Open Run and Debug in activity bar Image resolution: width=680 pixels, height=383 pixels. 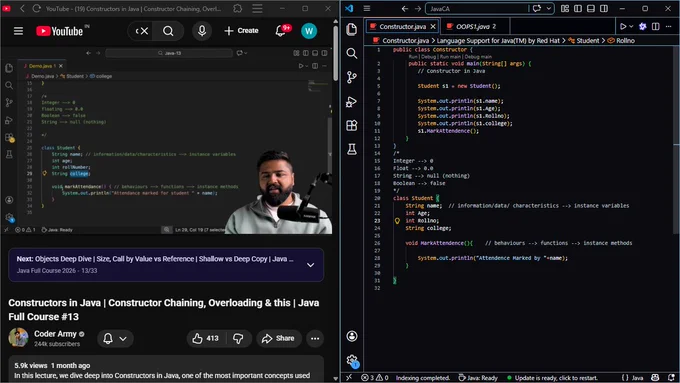click(x=352, y=102)
